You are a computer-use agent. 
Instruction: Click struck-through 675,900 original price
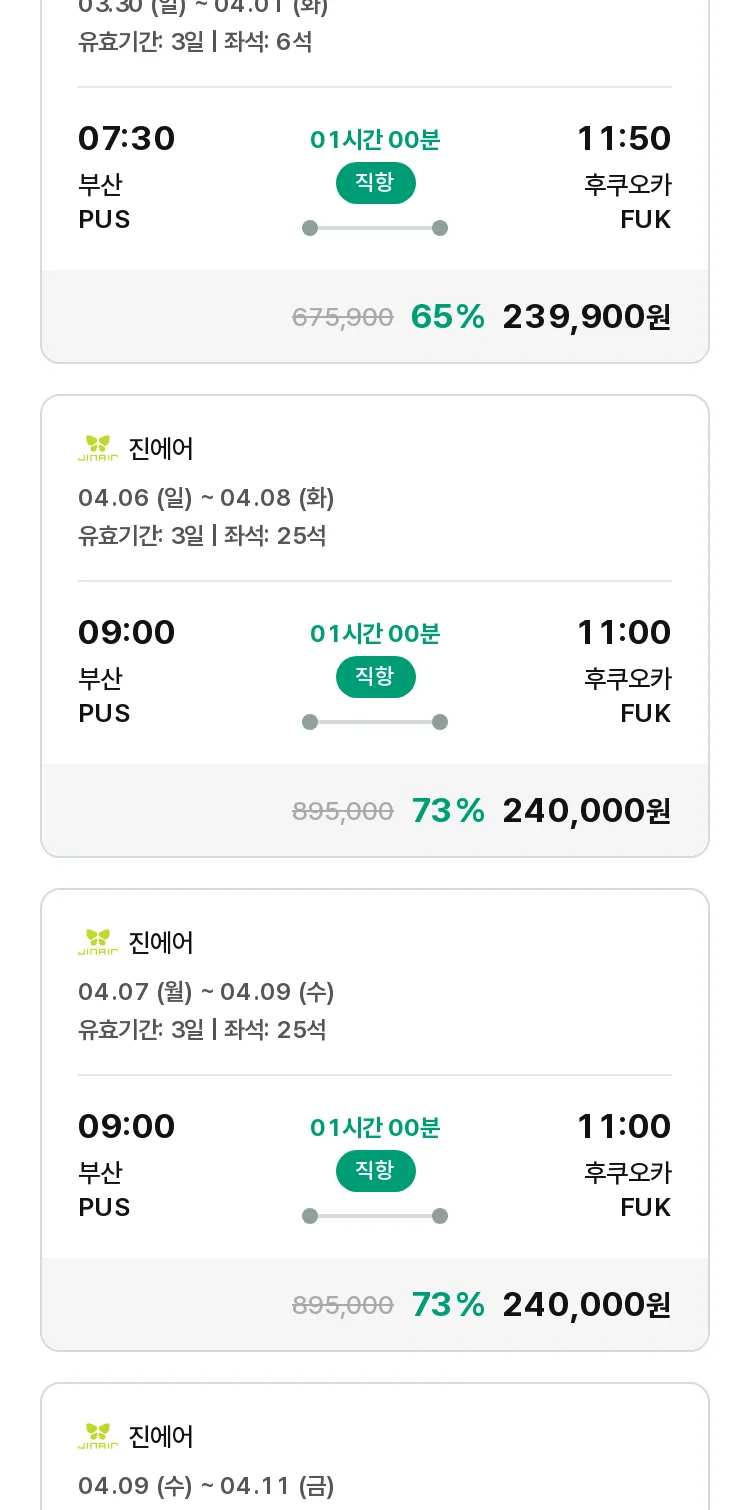pyautogui.click(x=342, y=318)
